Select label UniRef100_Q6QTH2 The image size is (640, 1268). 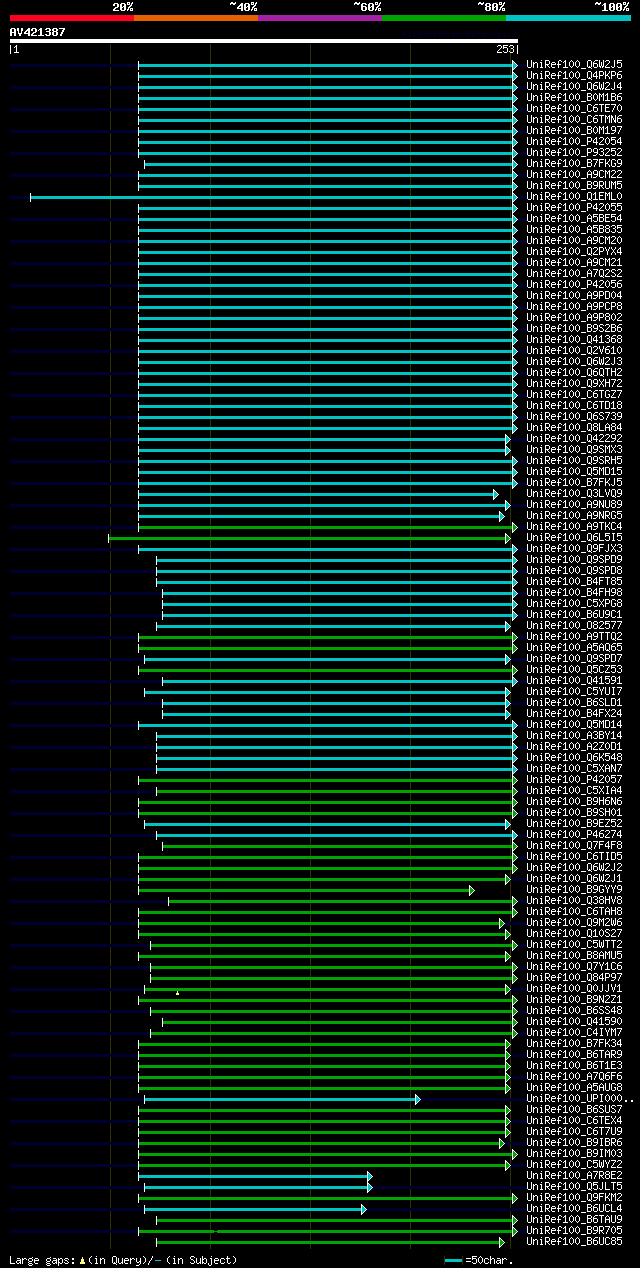click(x=574, y=372)
